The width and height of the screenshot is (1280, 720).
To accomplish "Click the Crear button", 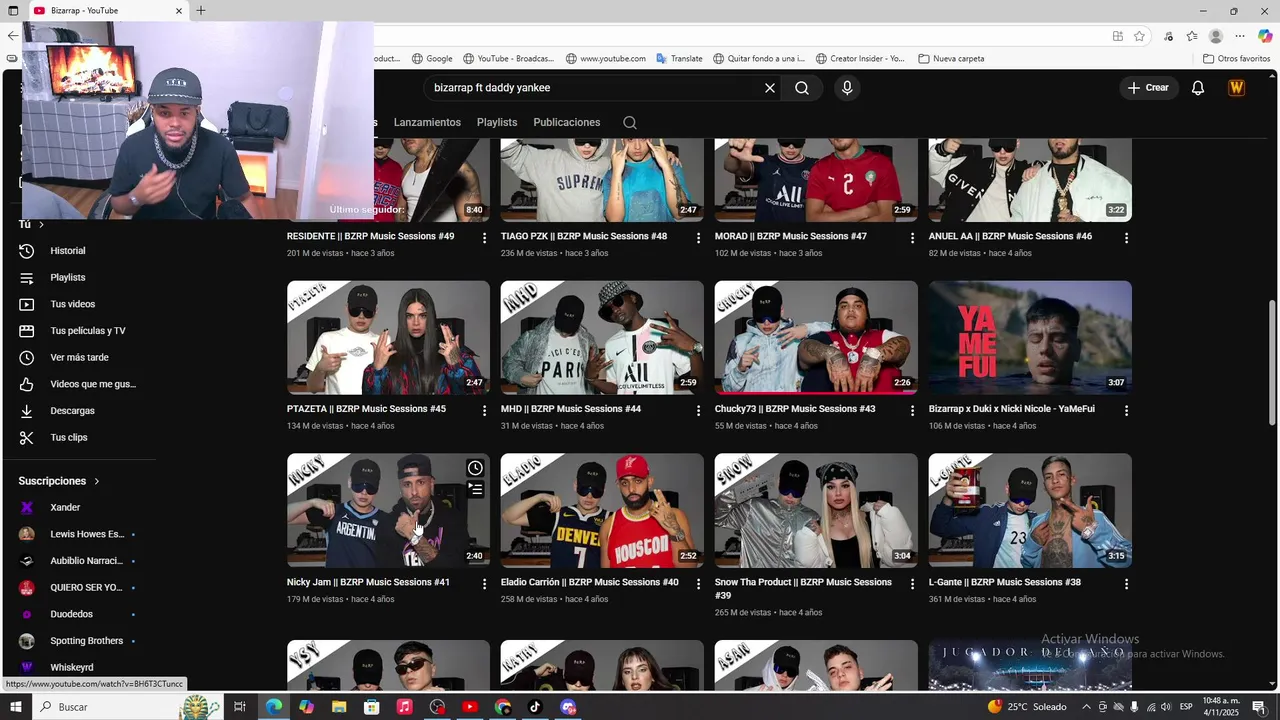I will coord(1148,88).
